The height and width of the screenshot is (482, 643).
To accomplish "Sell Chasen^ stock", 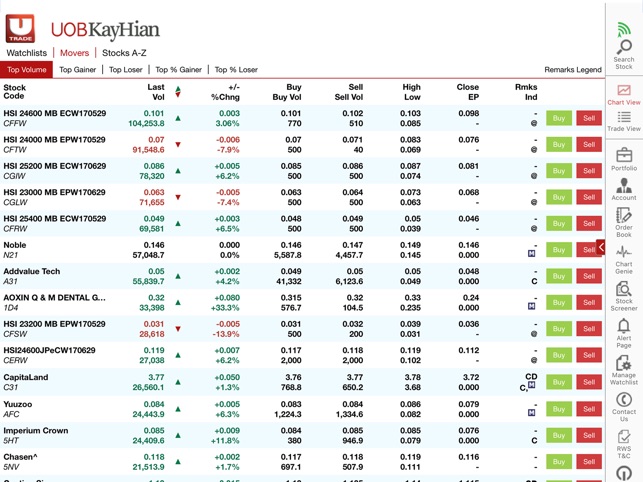I will pyautogui.click(x=589, y=461).
